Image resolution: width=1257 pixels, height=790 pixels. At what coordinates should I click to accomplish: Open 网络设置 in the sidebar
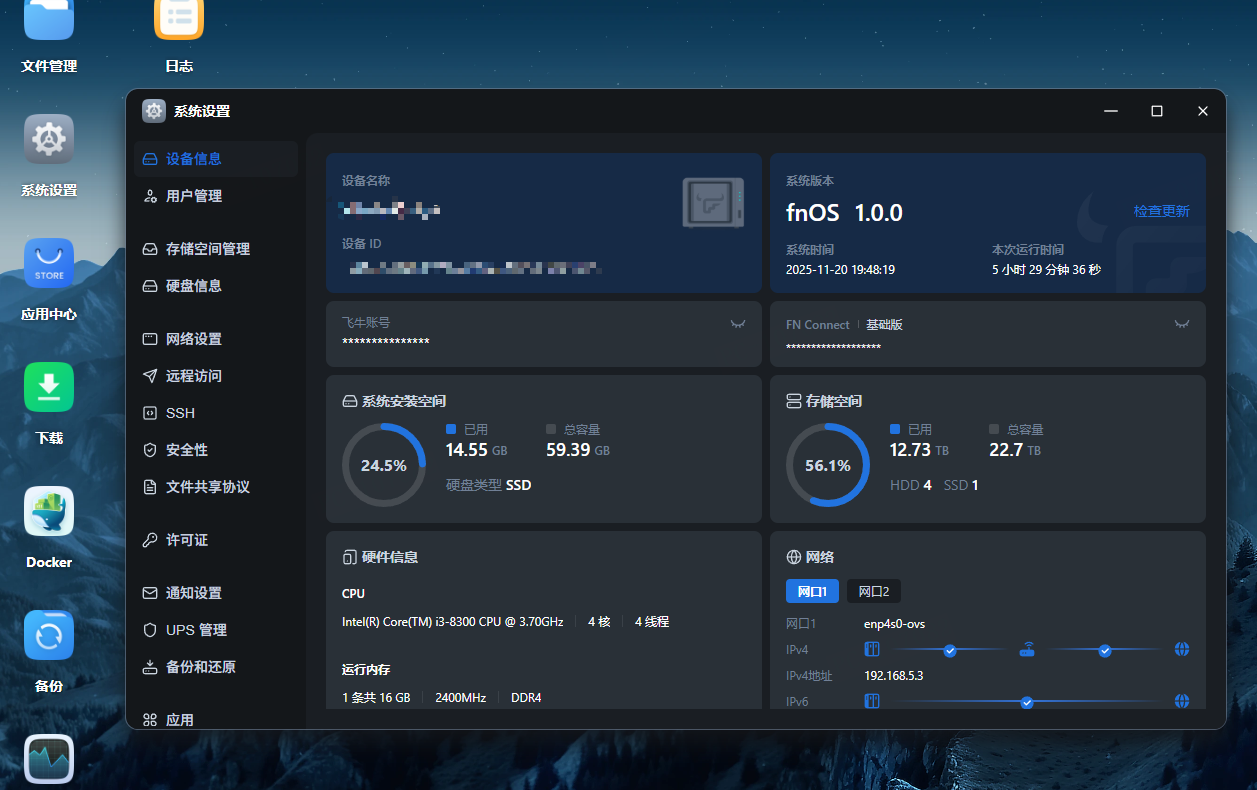(x=193, y=339)
